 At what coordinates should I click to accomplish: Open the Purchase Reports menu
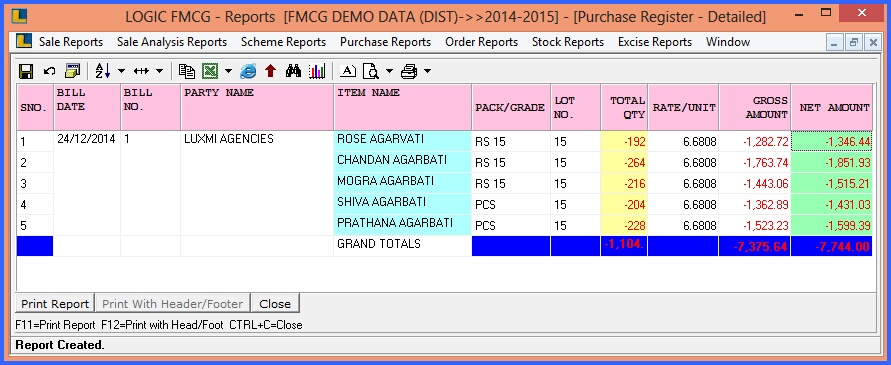(385, 42)
